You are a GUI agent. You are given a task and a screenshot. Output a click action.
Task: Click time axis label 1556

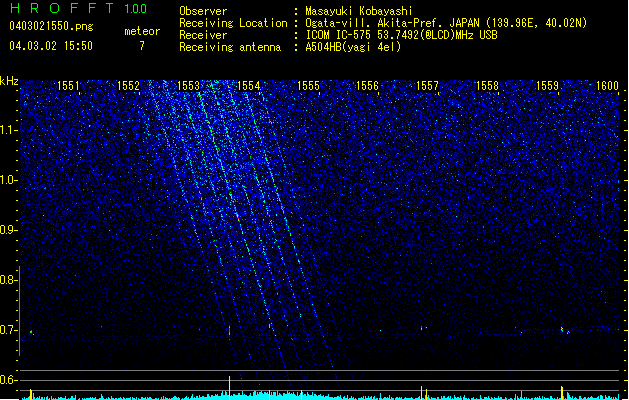point(367,86)
